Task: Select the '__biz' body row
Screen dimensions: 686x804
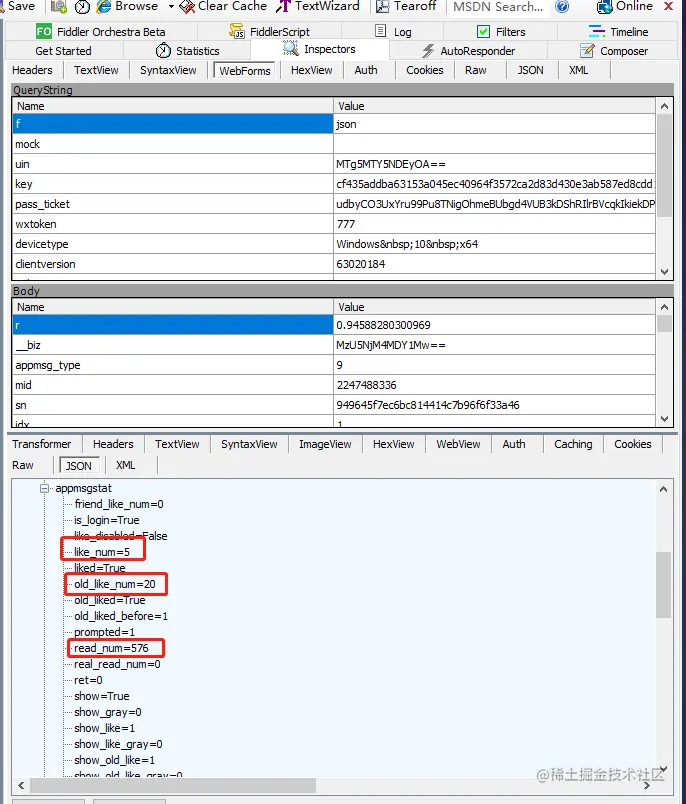Action: (334, 345)
